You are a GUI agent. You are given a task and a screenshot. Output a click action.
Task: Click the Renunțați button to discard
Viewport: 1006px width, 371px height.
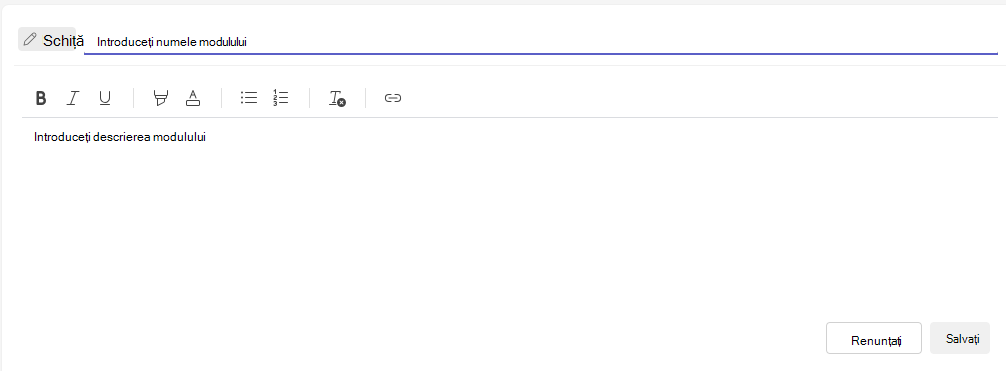click(x=874, y=338)
